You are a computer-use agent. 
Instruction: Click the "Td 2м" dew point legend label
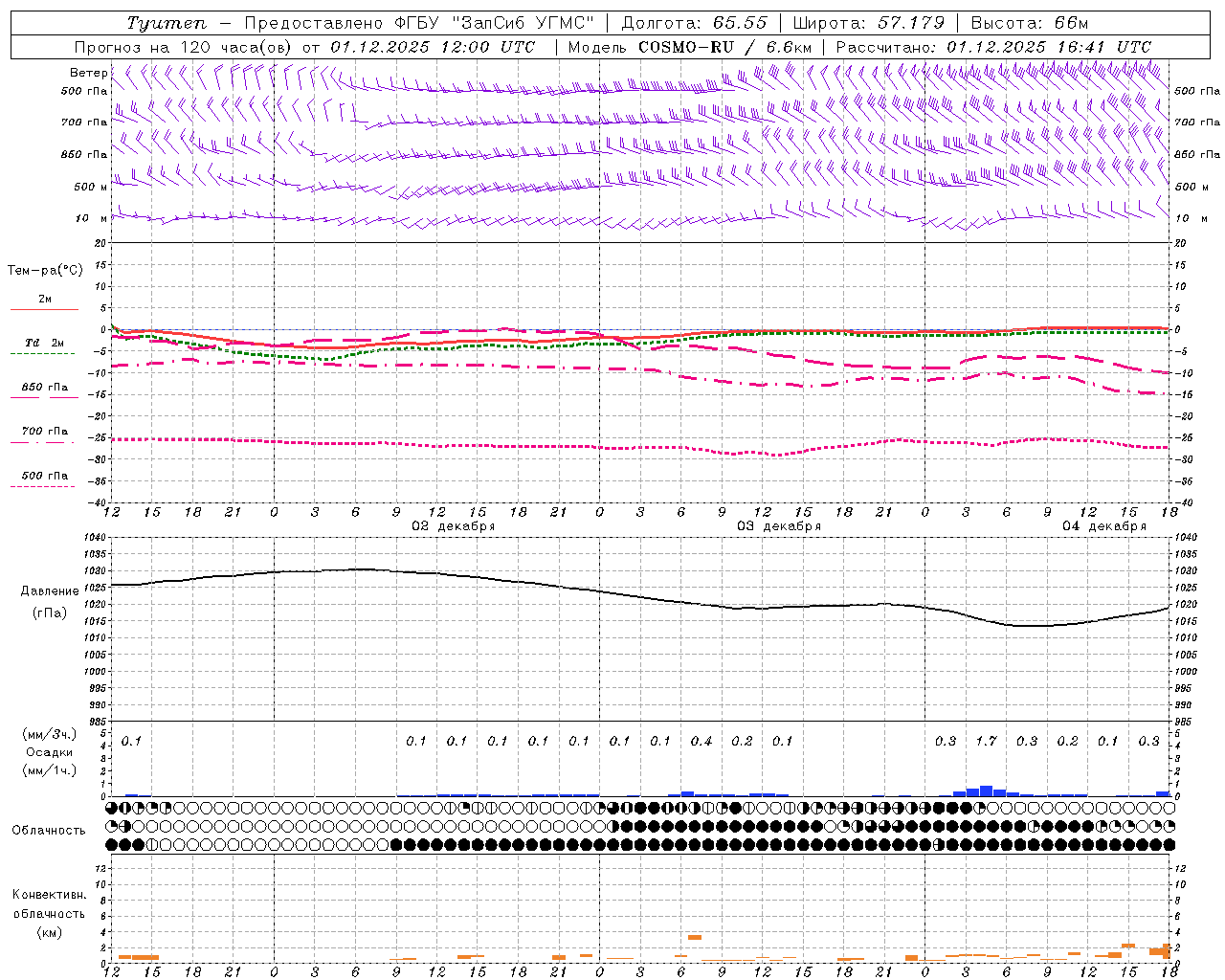point(45,343)
